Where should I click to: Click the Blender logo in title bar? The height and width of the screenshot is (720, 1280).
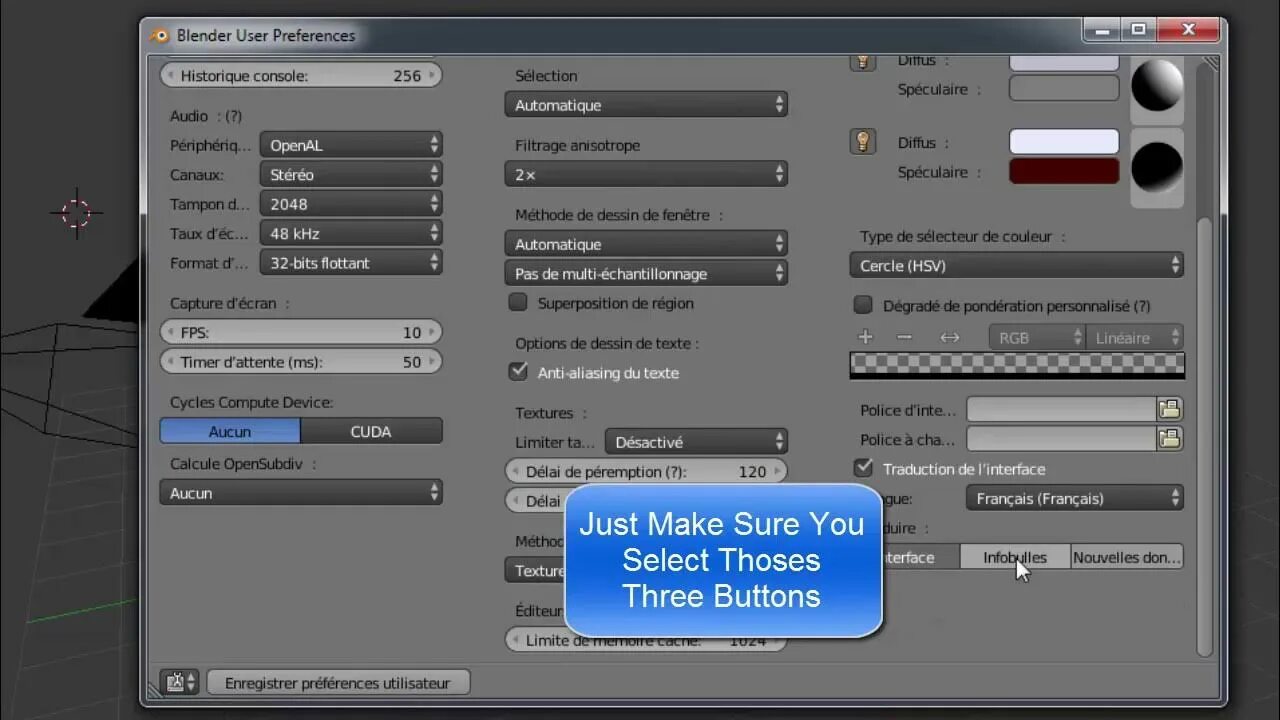pyautogui.click(x=160, y=35)
